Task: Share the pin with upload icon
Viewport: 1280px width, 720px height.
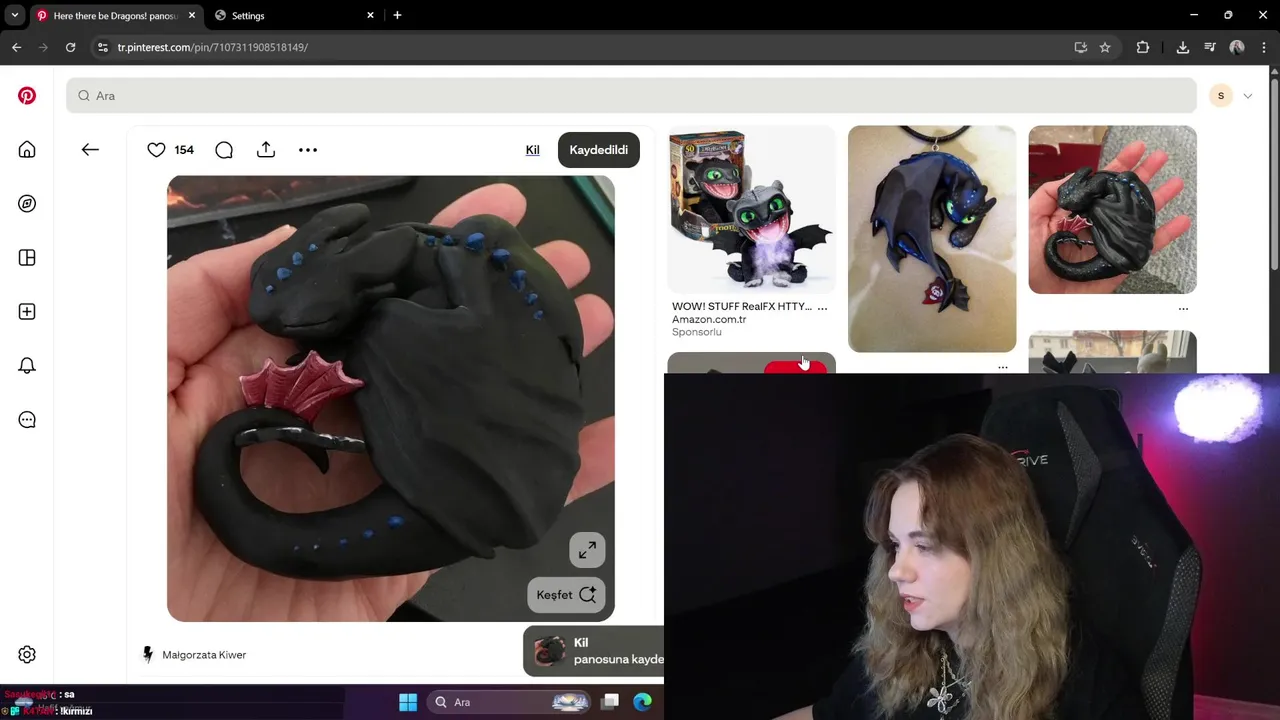Action: coord(266,150)
